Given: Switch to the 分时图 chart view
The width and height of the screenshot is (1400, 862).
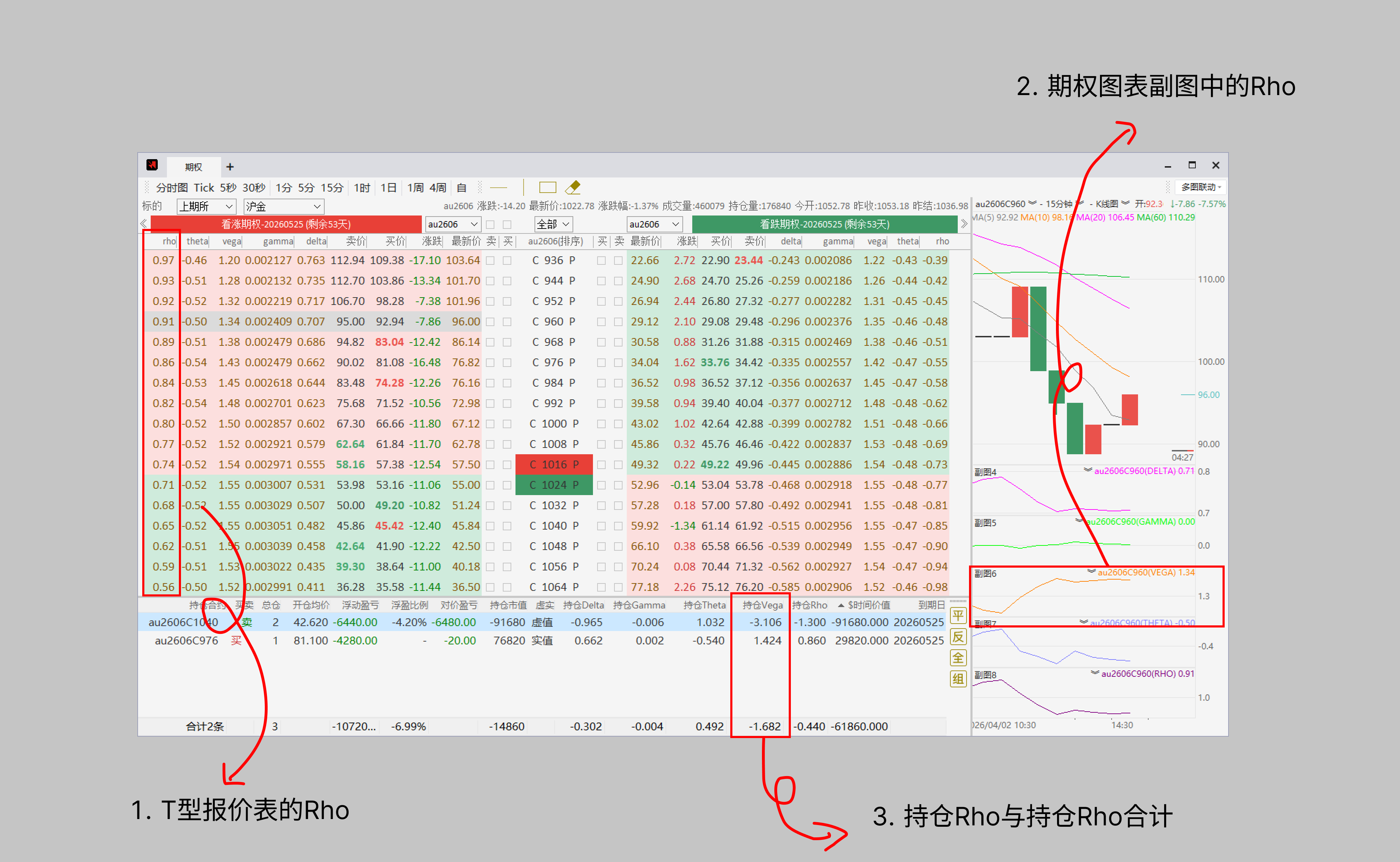Looking at the screenshot, I should [171, 188].
